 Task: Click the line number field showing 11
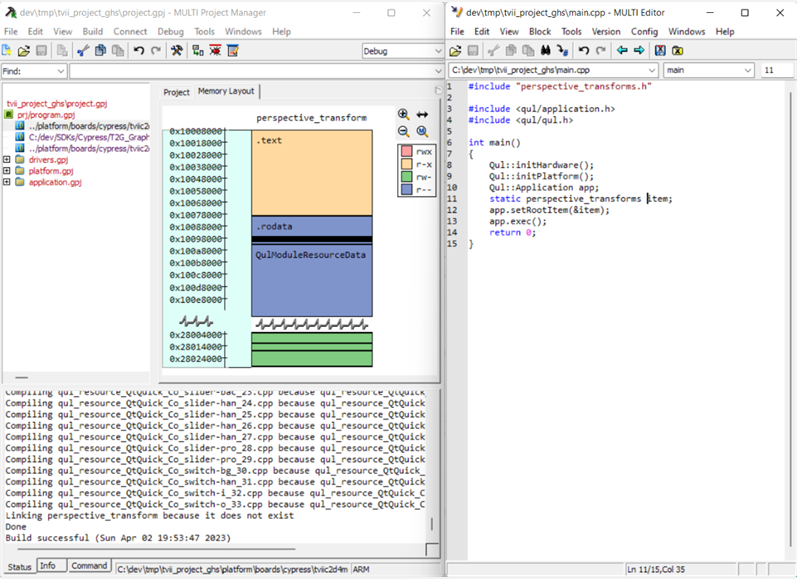774,71
